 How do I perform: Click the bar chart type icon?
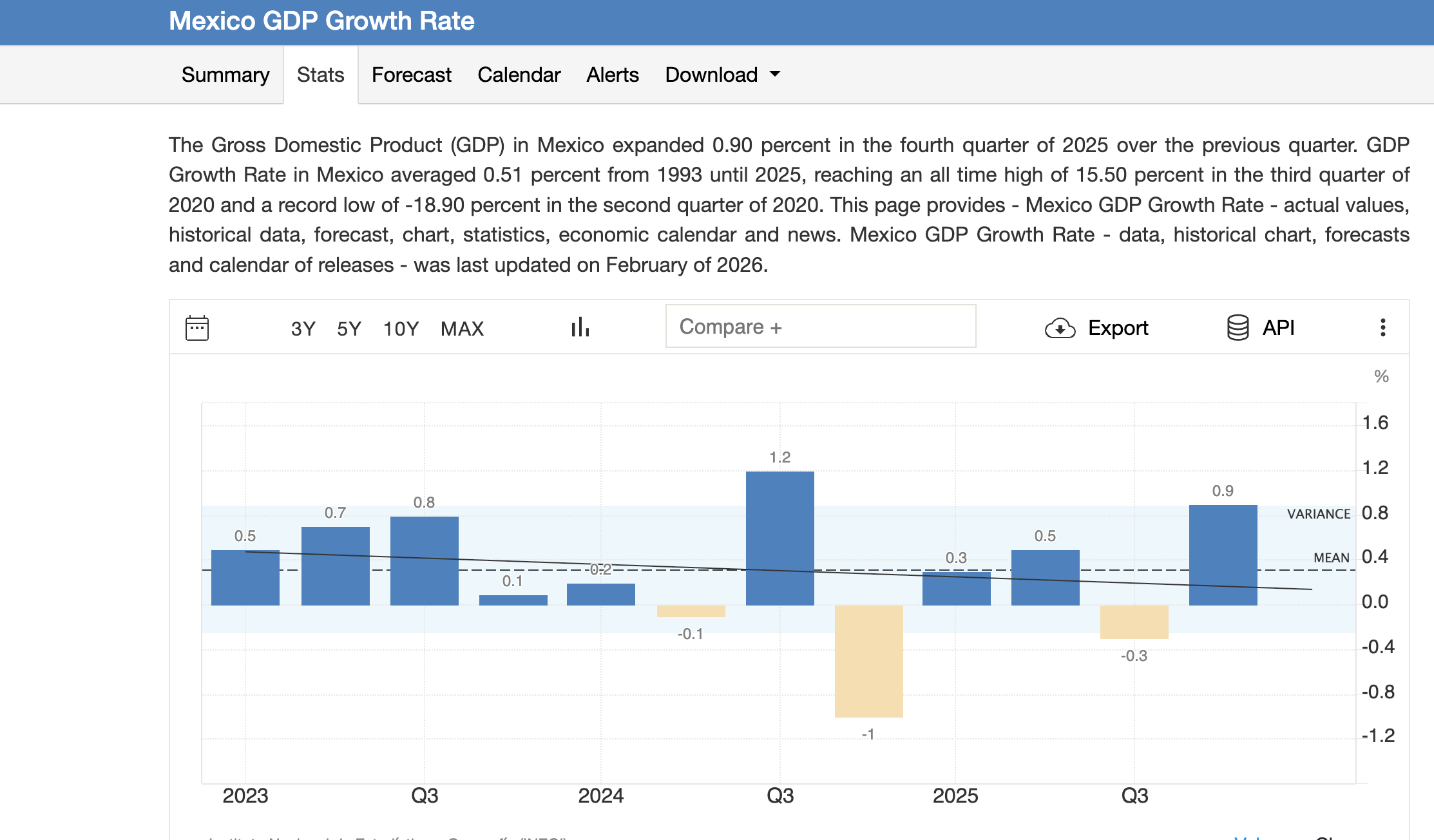580,327
